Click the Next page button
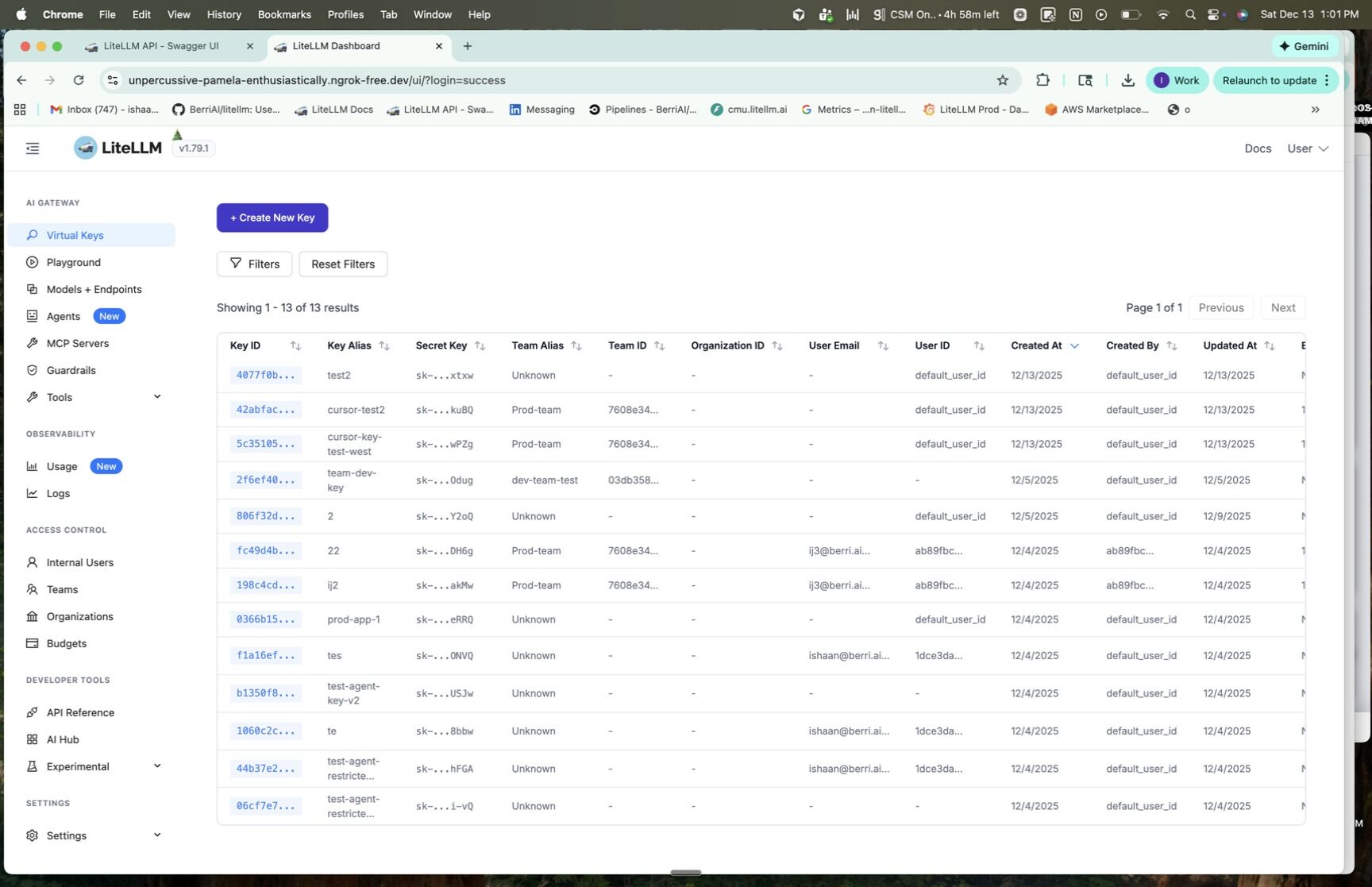The width and height of the screenshot is (1372, 887). (x=1283, y=307)
